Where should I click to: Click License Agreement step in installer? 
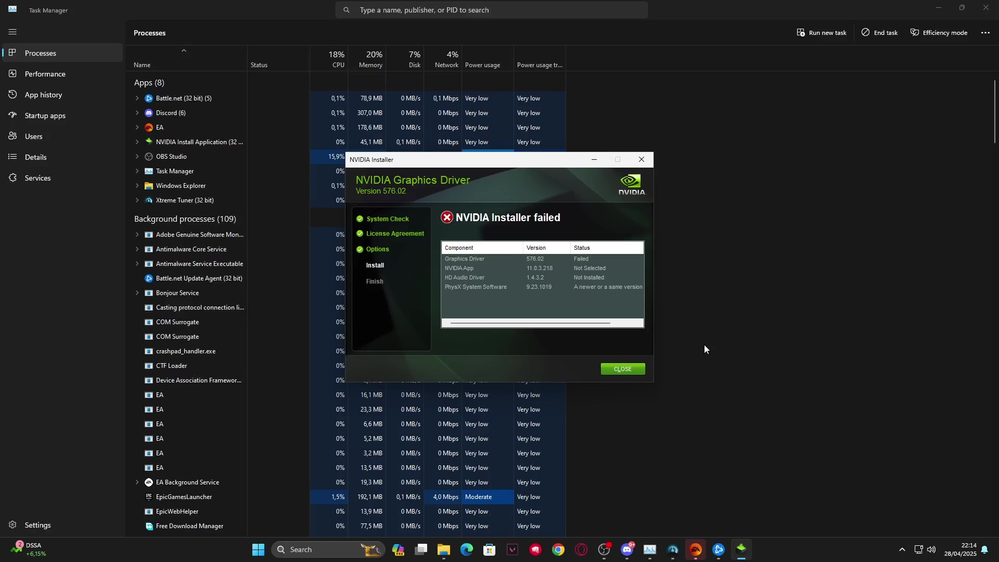tap(395, 234)
